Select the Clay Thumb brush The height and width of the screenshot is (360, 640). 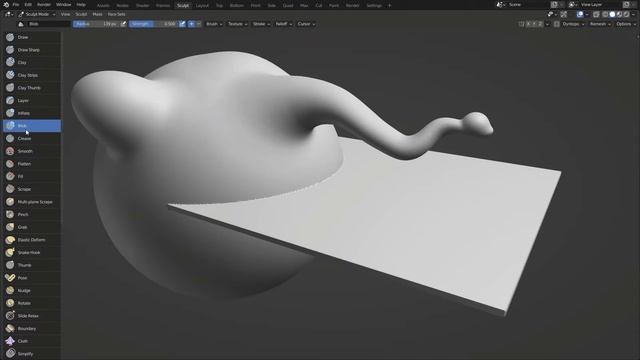(32, 88)
